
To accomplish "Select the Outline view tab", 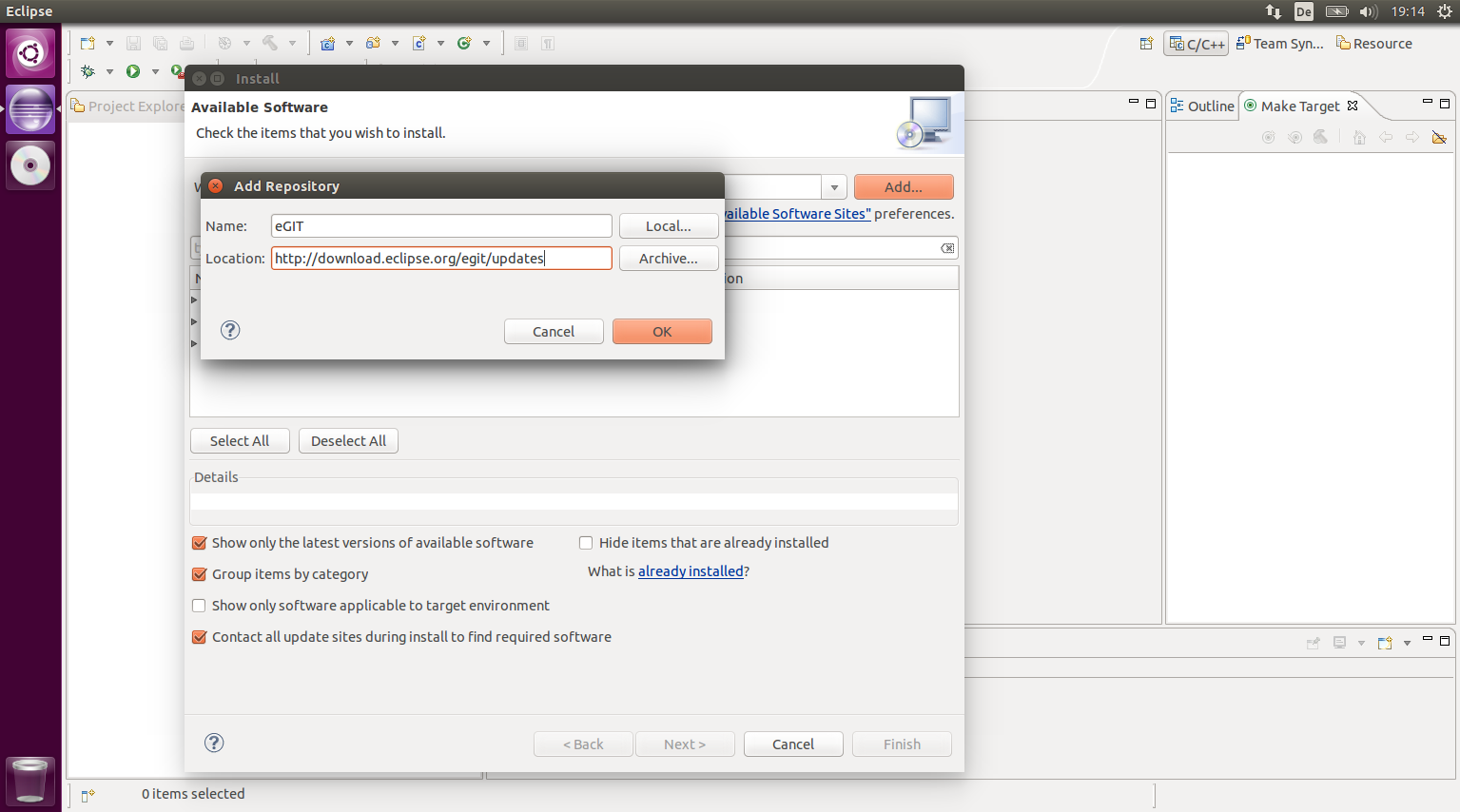I will [1202, 106].
